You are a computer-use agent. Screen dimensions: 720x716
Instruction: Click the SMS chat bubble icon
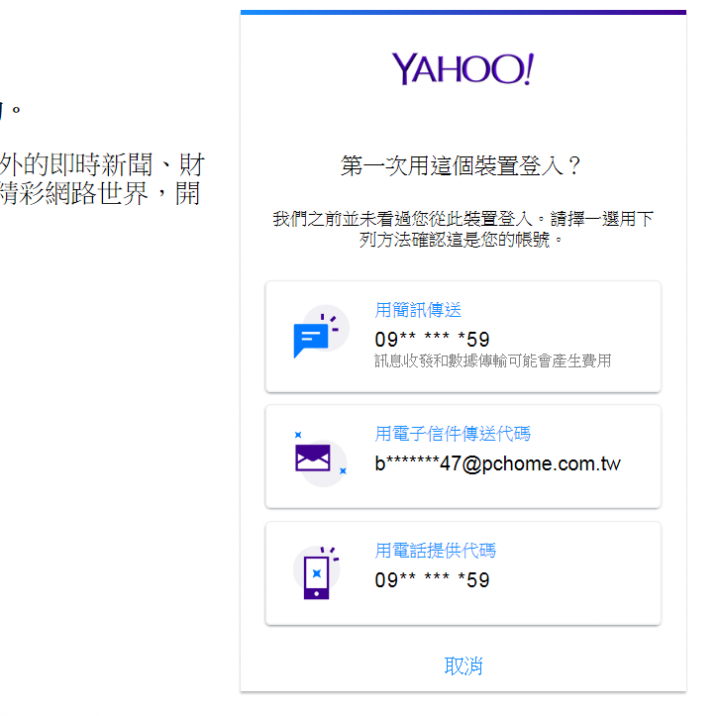(x=321, y=332)
